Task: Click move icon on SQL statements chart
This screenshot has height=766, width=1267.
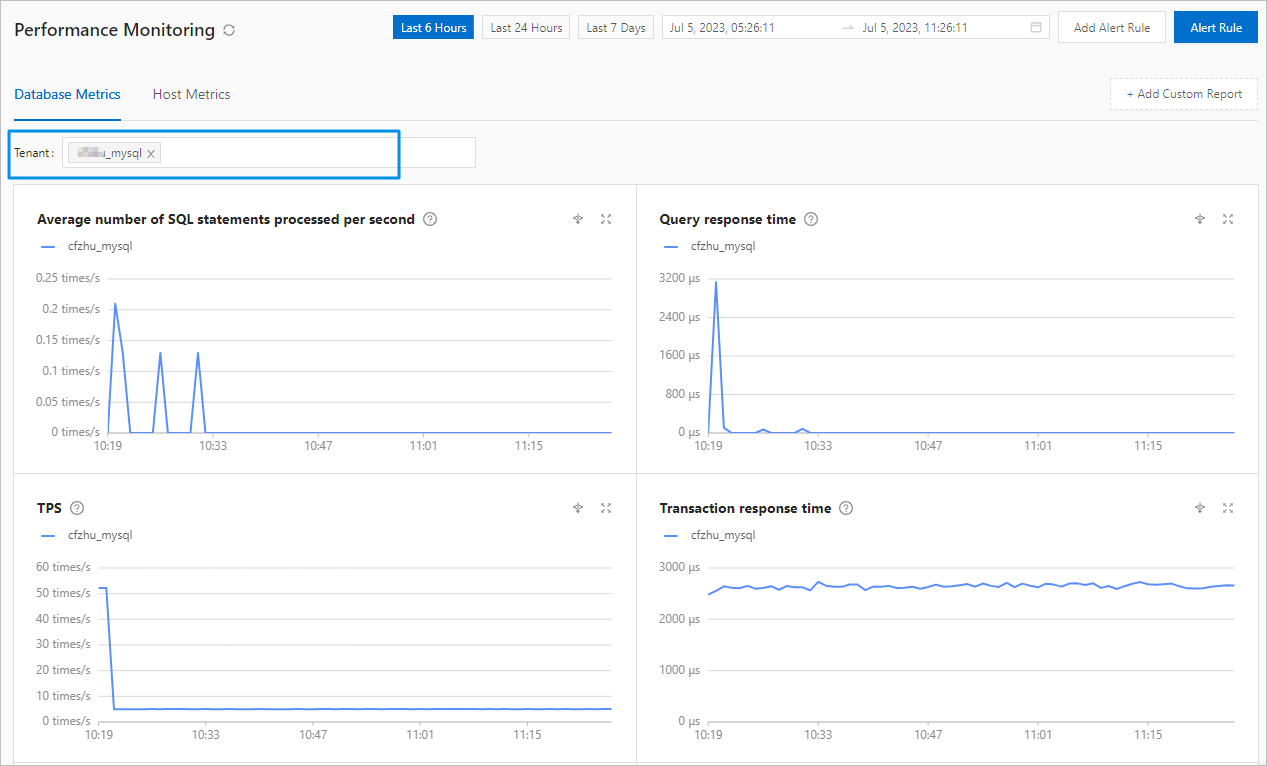Action: (x=577, y=219)
